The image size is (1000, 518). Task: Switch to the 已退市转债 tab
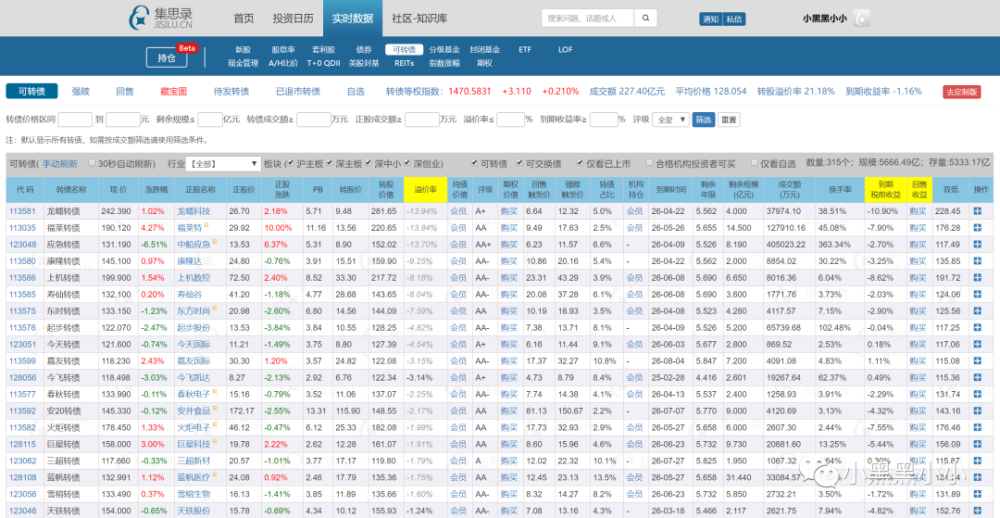[x=298, y=91]
